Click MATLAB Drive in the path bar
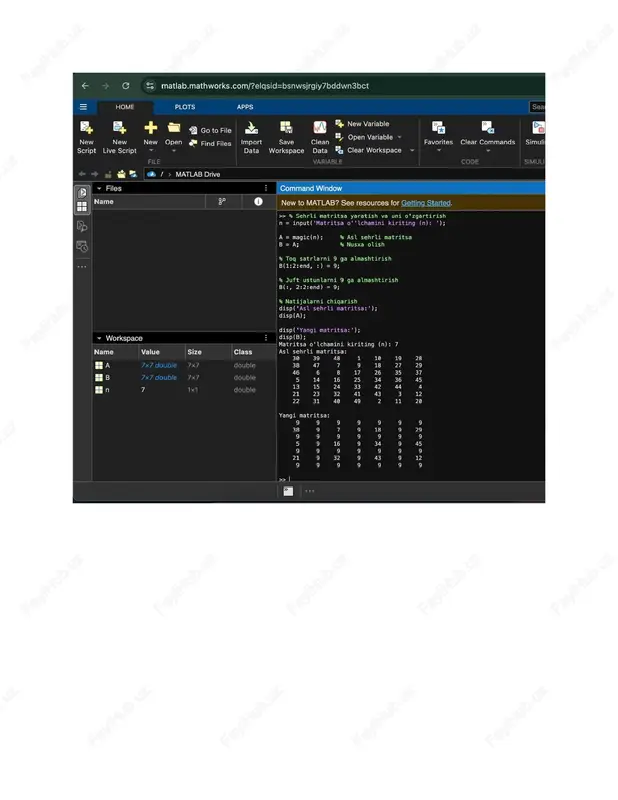This screenshot has height=800, width=618. (x=197, y=174)
